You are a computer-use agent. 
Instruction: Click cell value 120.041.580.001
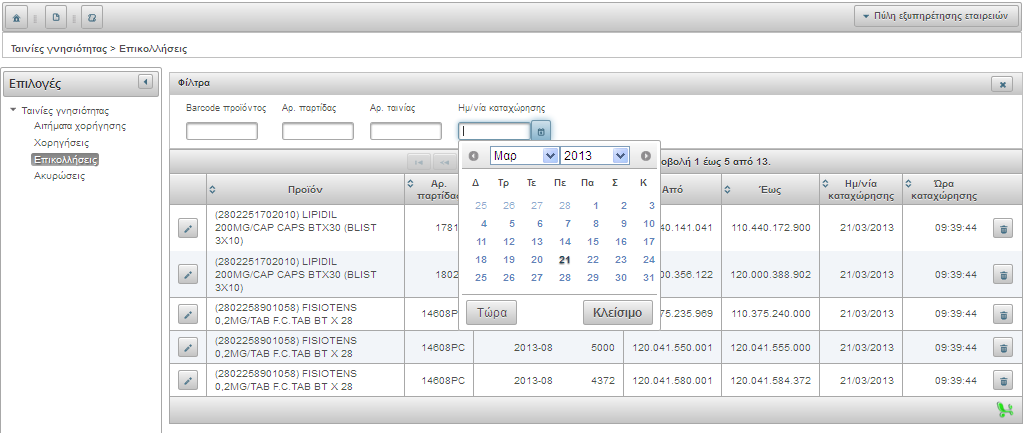[672, 381]
